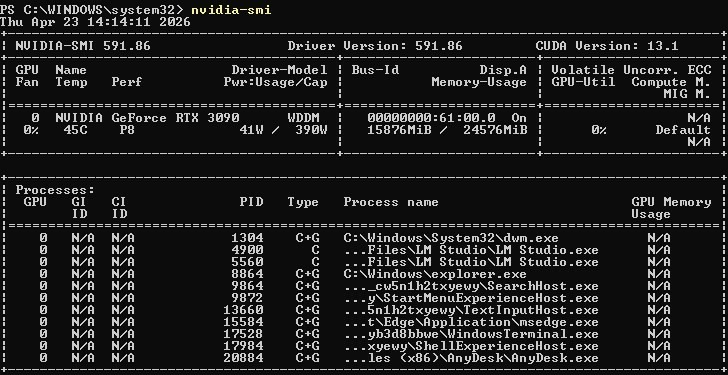This screenshot has height=375, width=728.
Task: Select the 41W power usage value
Action: 251,130
